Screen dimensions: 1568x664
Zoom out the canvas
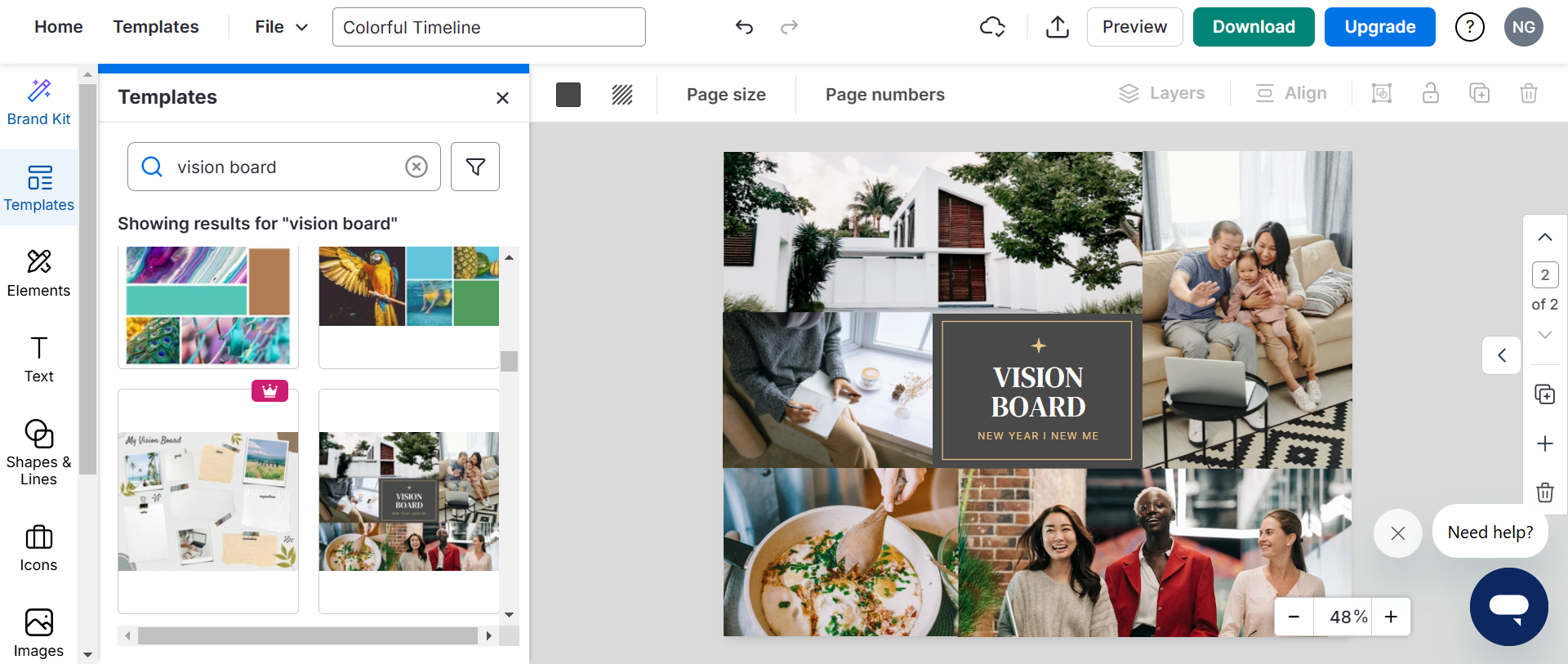pyautogui.click(x=1294, y=617)
